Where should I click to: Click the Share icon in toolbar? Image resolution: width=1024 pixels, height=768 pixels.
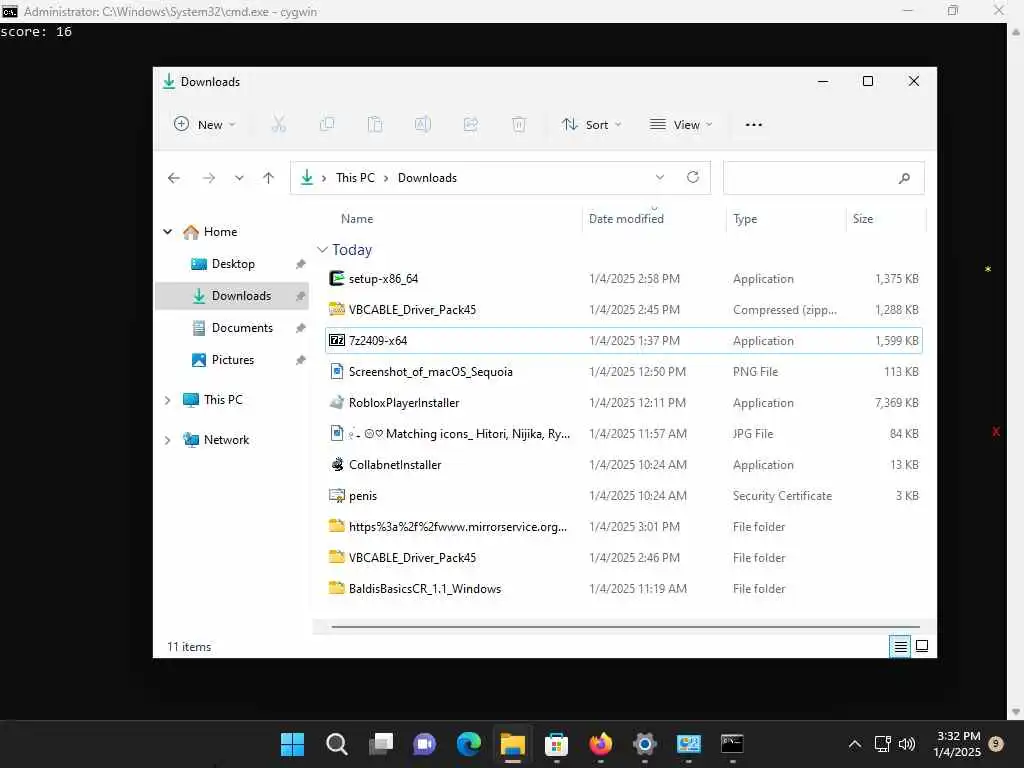(x=471, y=124)
